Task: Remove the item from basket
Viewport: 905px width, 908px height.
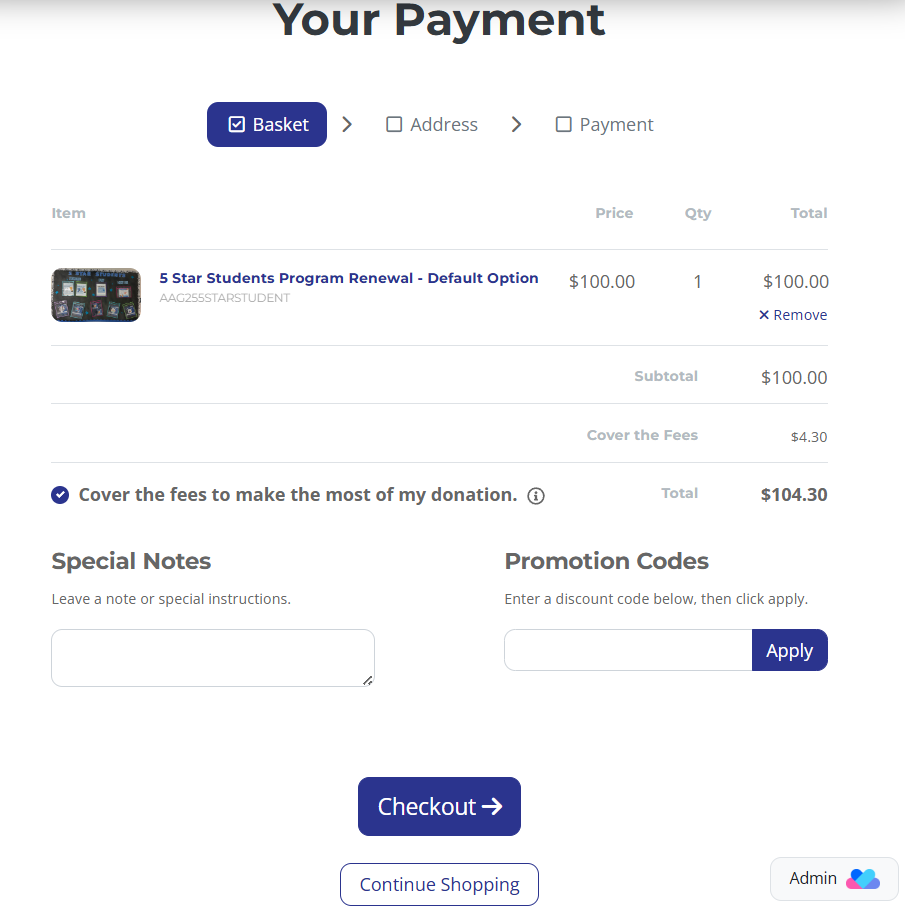Action: tap(799, 315)
